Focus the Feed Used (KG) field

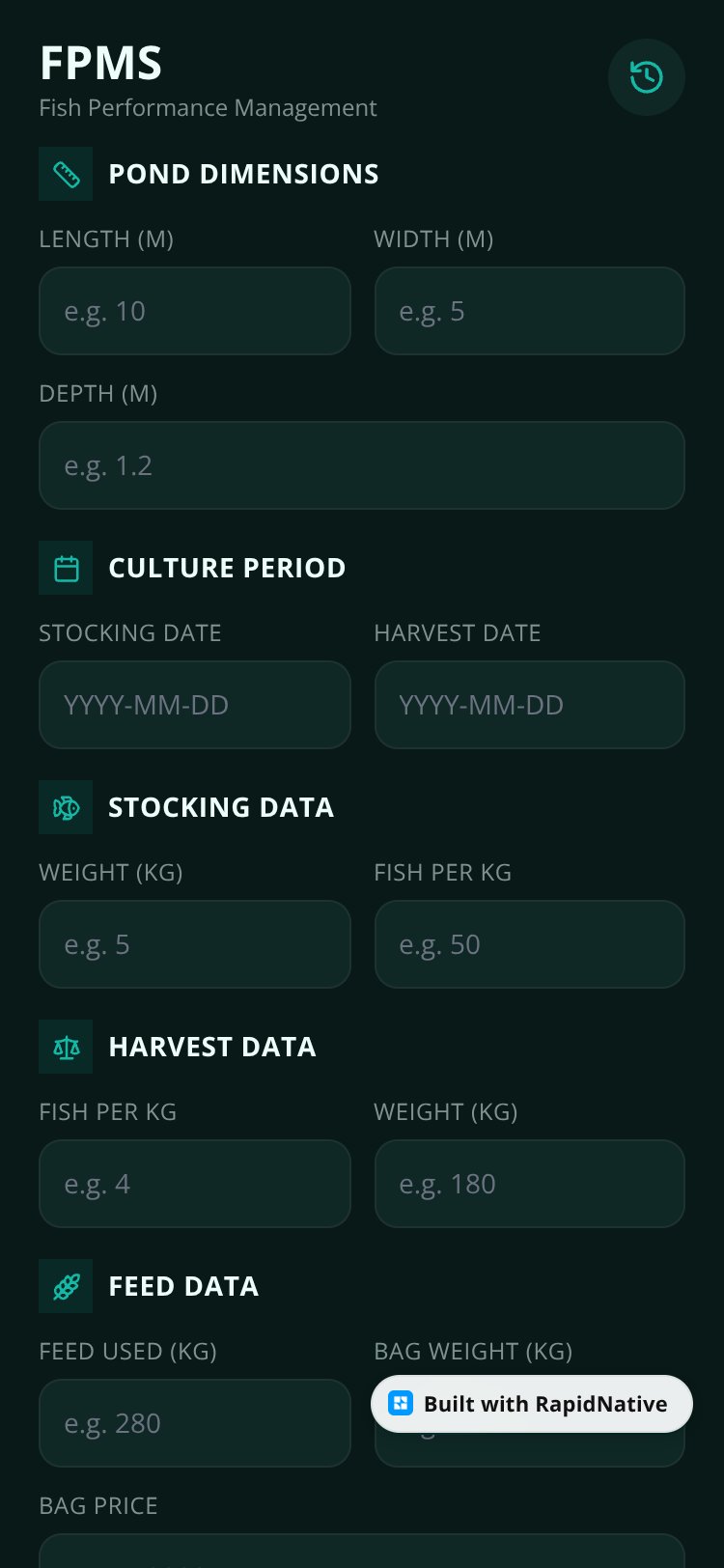(x=195, y=1423)
